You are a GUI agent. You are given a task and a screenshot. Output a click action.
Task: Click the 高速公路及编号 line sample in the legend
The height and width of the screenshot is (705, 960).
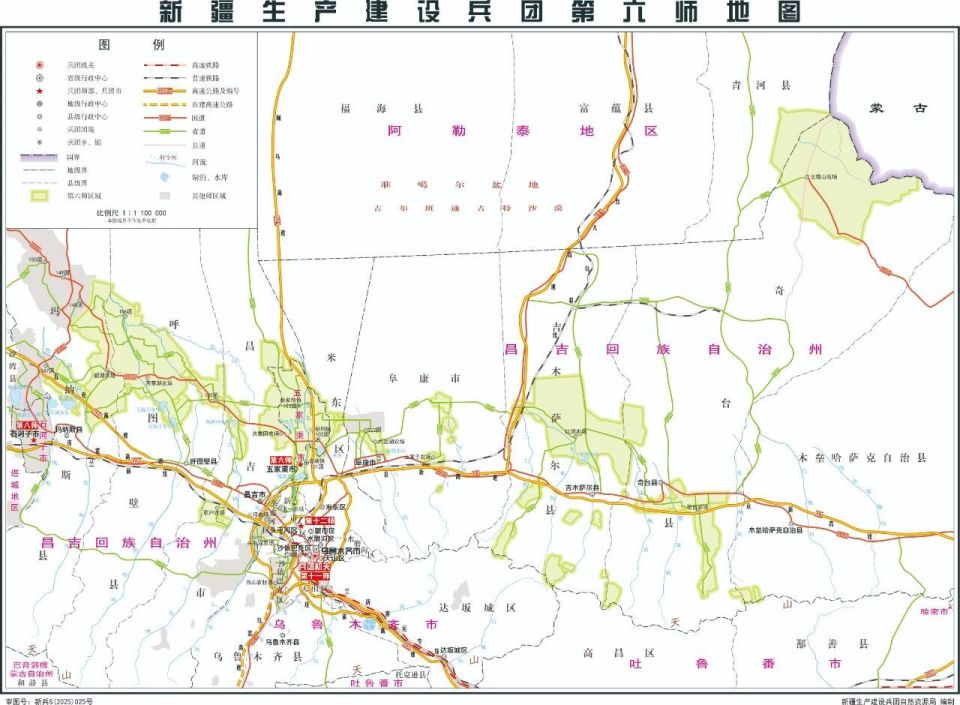165,91
